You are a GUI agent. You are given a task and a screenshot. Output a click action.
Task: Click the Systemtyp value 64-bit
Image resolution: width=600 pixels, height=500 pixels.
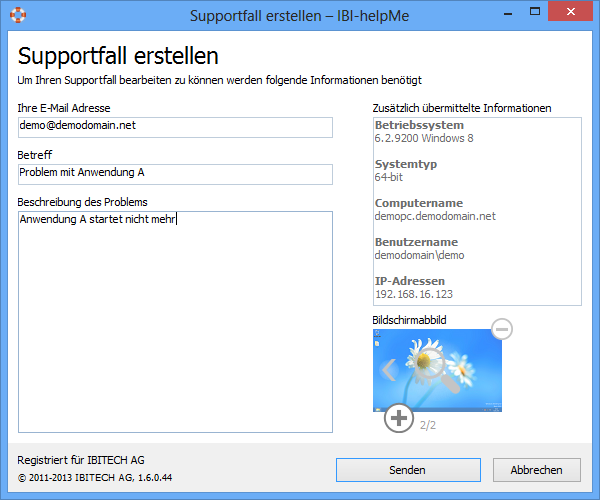click(x=388, y=177)
